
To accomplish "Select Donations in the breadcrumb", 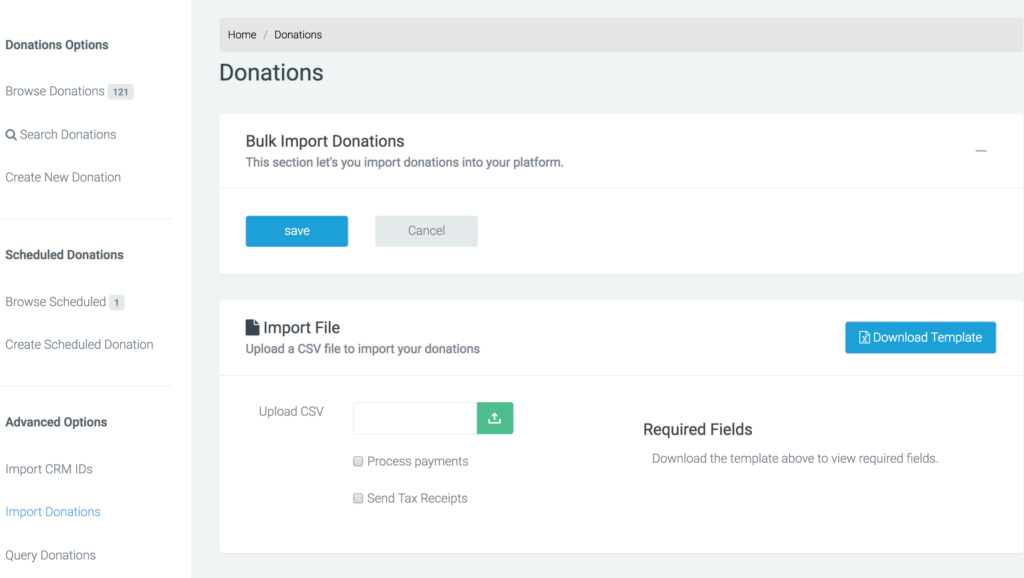I will coord(297,34).
